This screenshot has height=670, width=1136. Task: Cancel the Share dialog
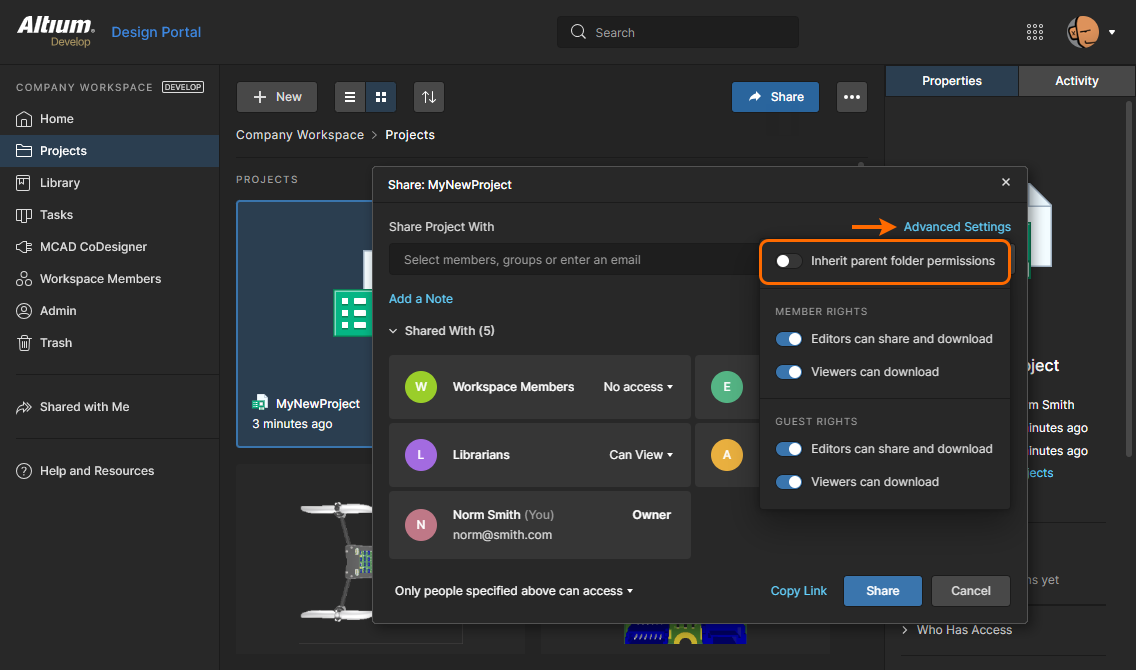970,591
